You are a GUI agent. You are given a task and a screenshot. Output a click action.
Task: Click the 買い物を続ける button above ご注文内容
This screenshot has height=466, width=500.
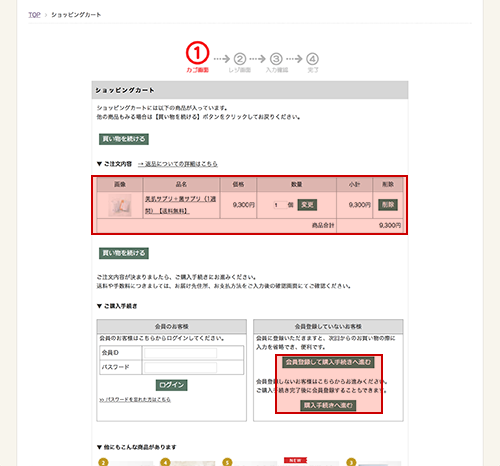click(x=124, y=139)
